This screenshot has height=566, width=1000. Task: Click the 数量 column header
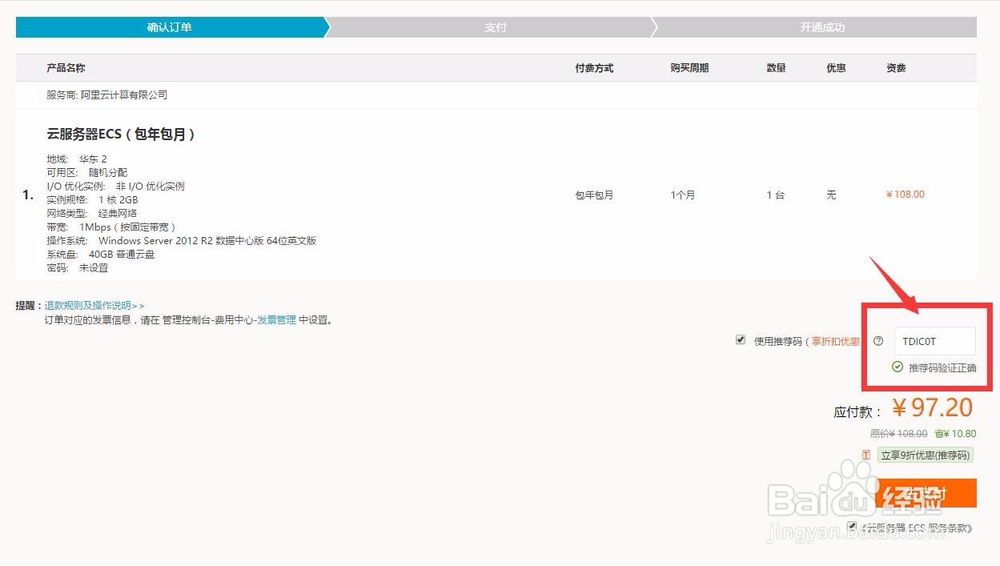click(x=776, y=68)
